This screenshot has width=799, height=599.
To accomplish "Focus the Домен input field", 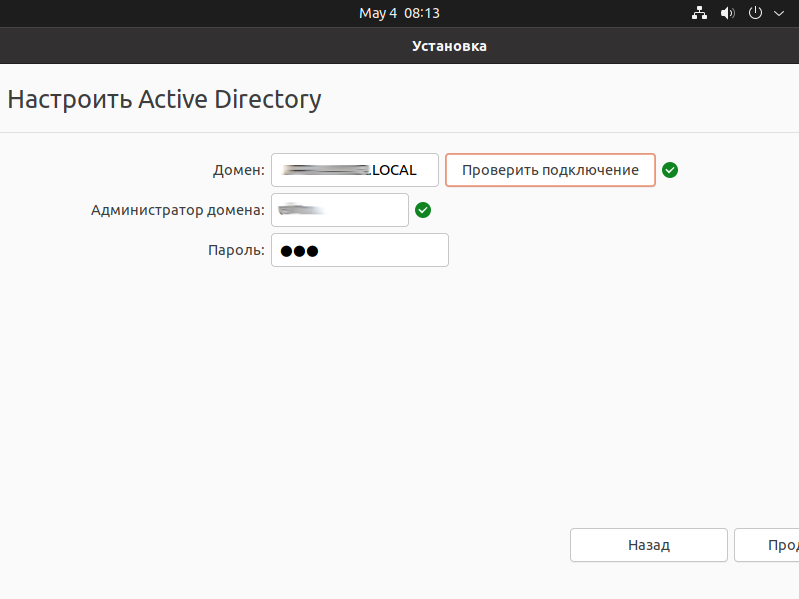I will pos(355,170).
